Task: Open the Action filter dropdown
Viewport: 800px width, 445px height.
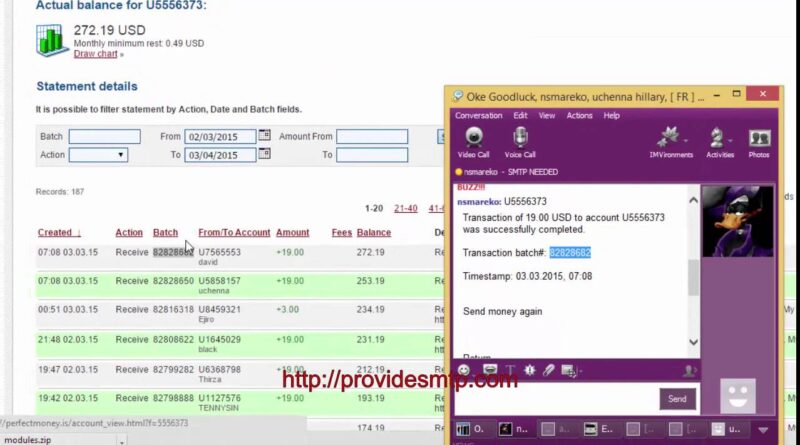Action: coord(98,155)
